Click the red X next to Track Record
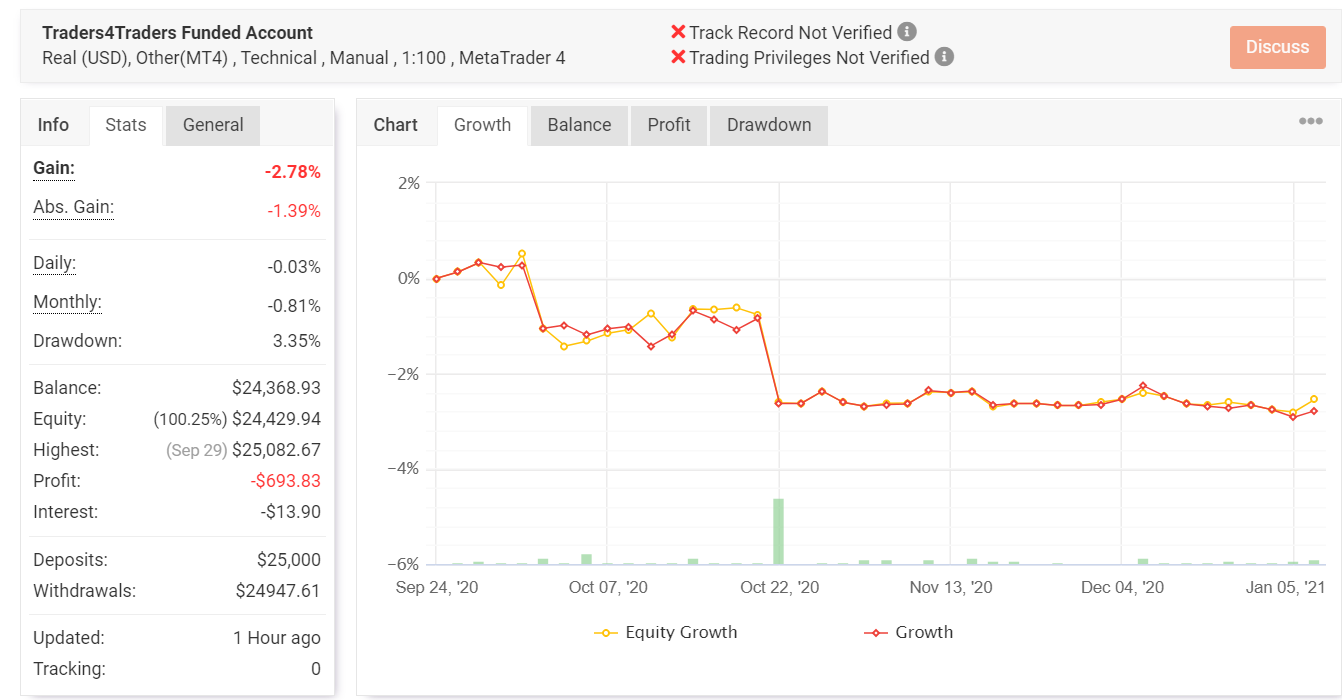 coord(678,33)
